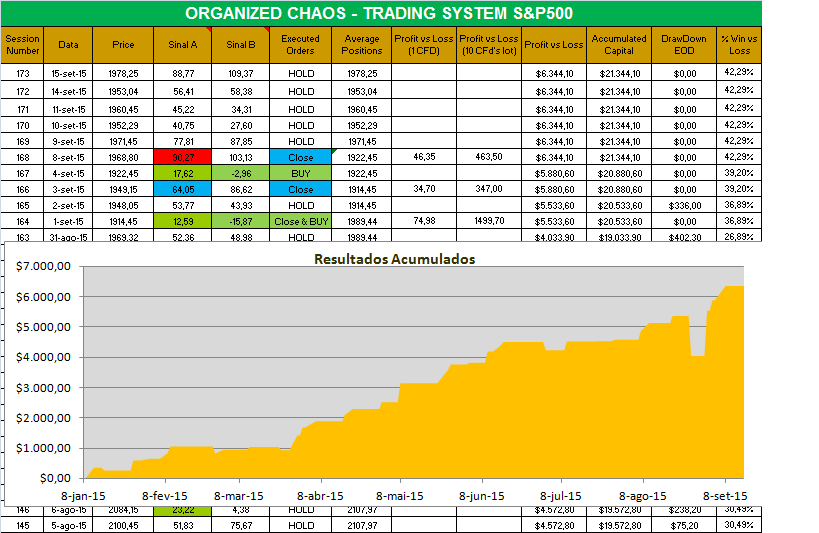Select the $4.000,00 chart axis label
This screenshot has height=533, width=819.
pyautogui.click(x=43, y=357)
